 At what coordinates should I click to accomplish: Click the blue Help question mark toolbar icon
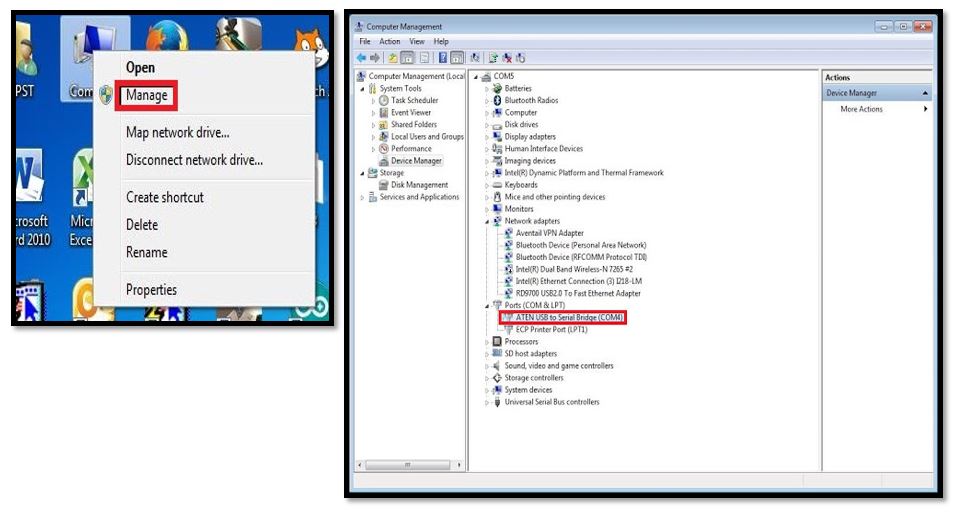pos(443,58)
